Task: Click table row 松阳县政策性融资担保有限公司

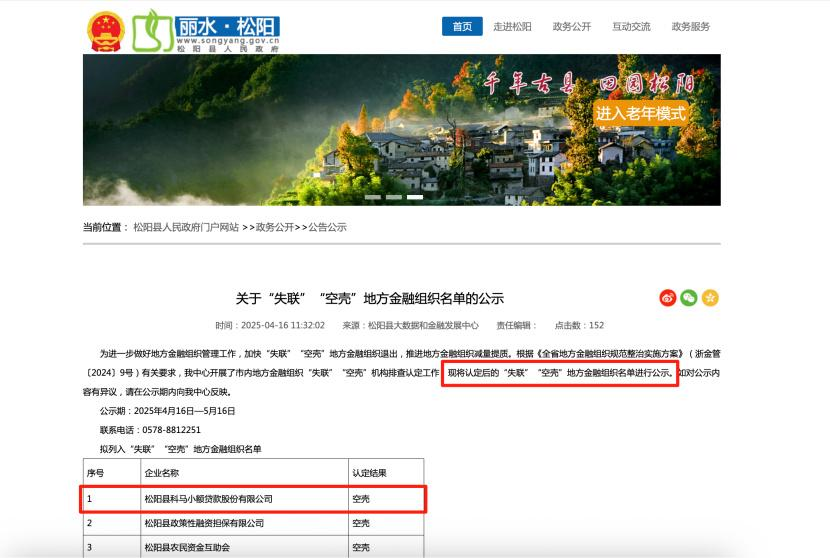Action: pos(204,523)
